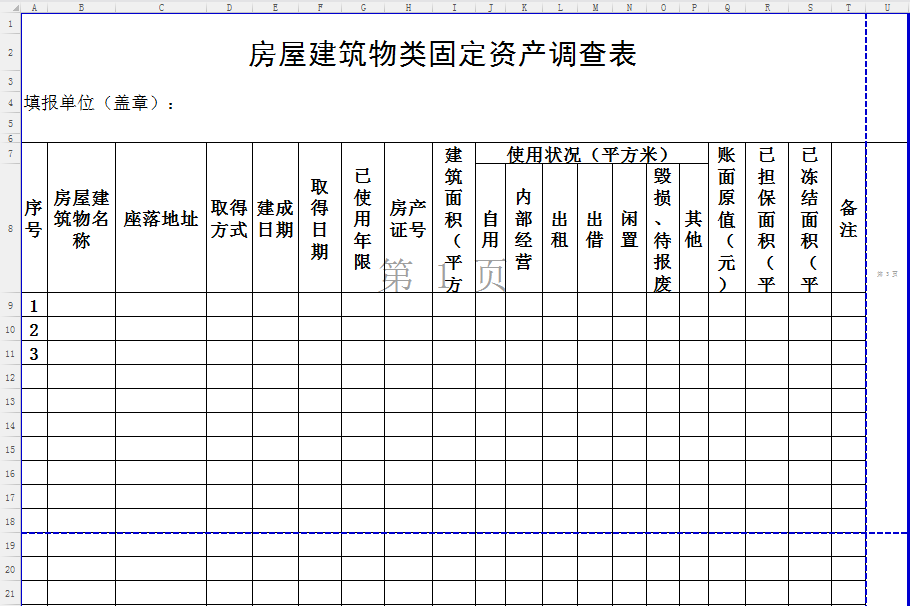The image size is (910, 606).
Task: Select the 座落地址 header cell
Action: click(161, 218)
